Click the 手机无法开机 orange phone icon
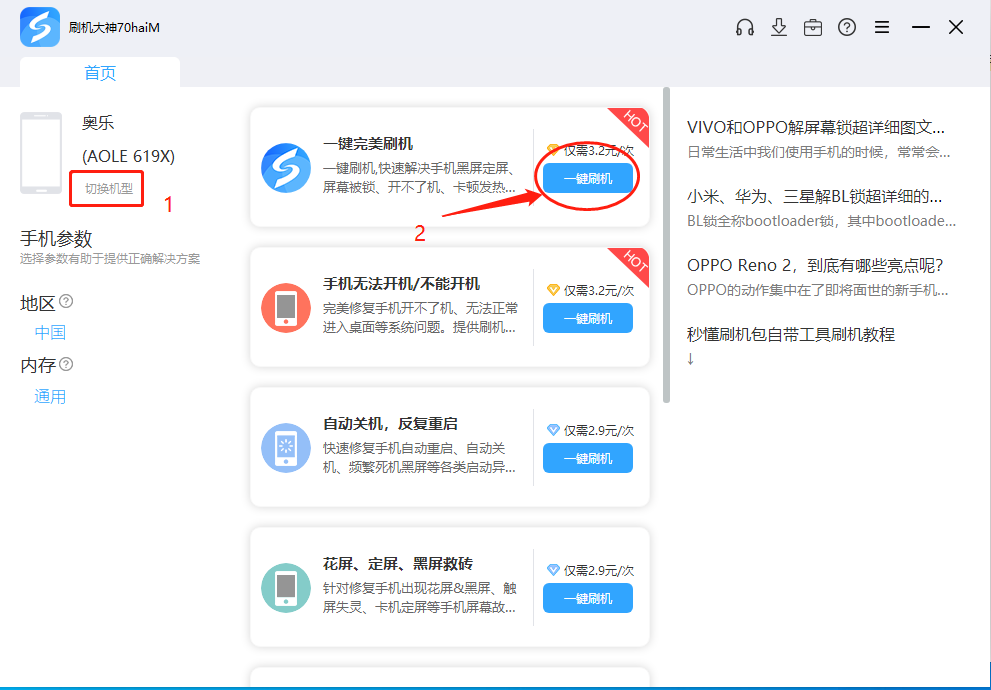Viewport: 991px width, 690px height. point(286,308)
